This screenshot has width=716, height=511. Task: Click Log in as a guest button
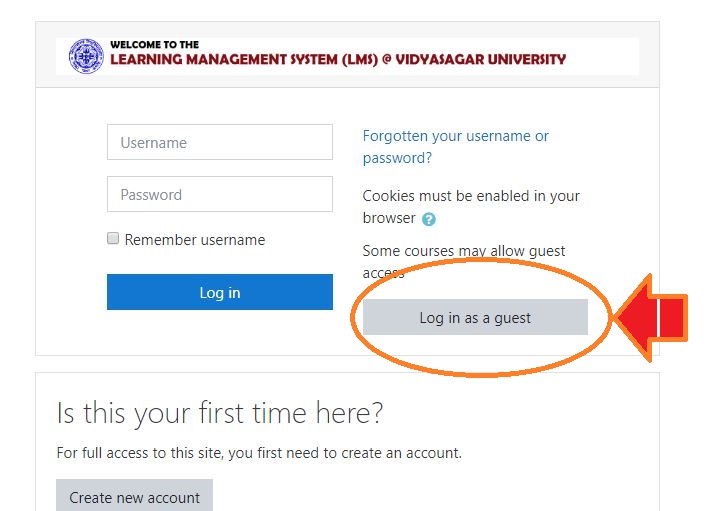pyautogui.click(x=475, y=318)
